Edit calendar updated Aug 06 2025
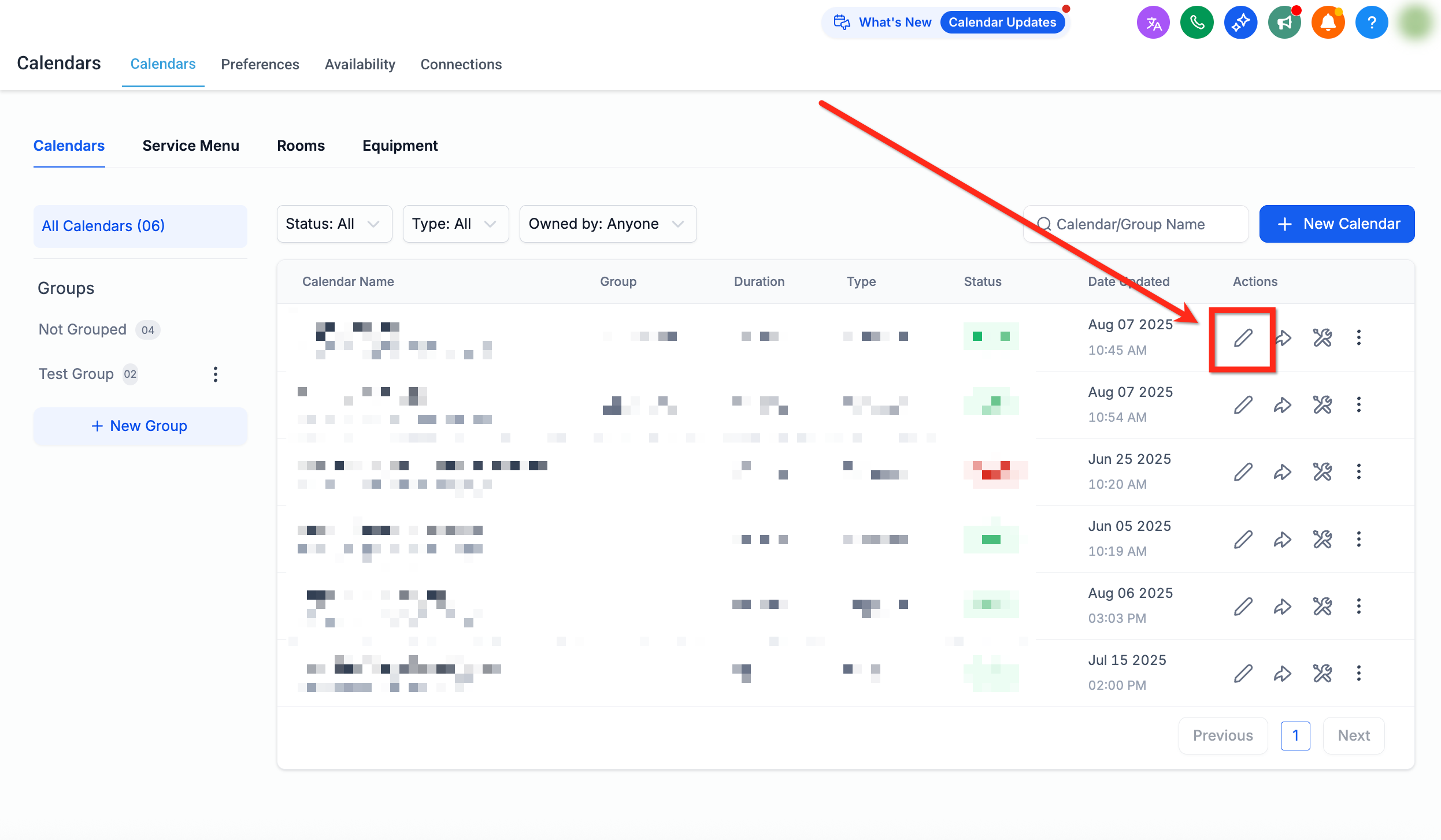 pyautogui.click(x=1243, y=606)
